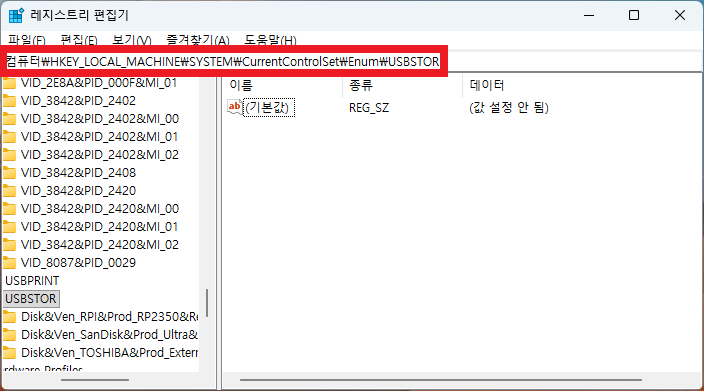Select folder icon of VID_3842&PID_2420
Screen dimensions: 704x391
click(9, 190)
